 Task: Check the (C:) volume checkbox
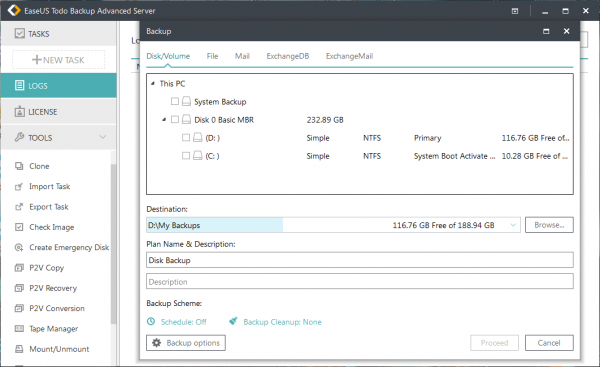[x=186, y=155]
